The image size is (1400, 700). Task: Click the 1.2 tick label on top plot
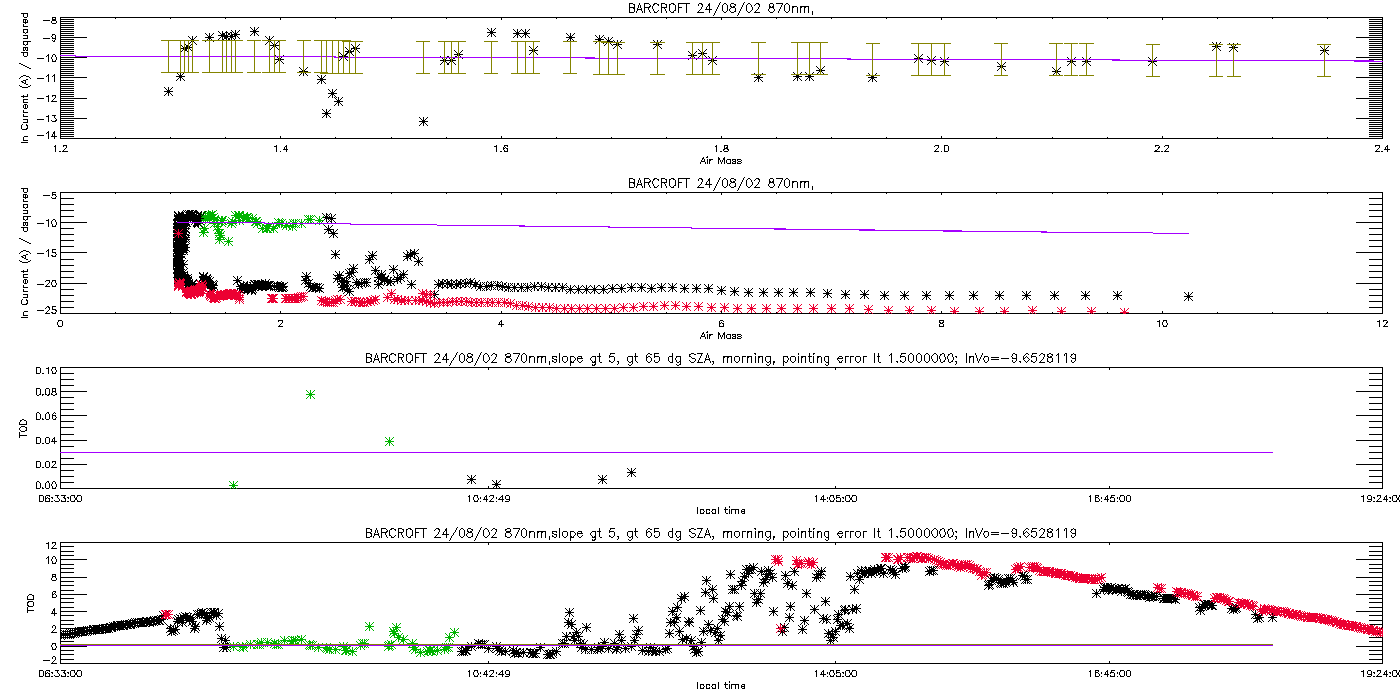[x=60, y=150]
